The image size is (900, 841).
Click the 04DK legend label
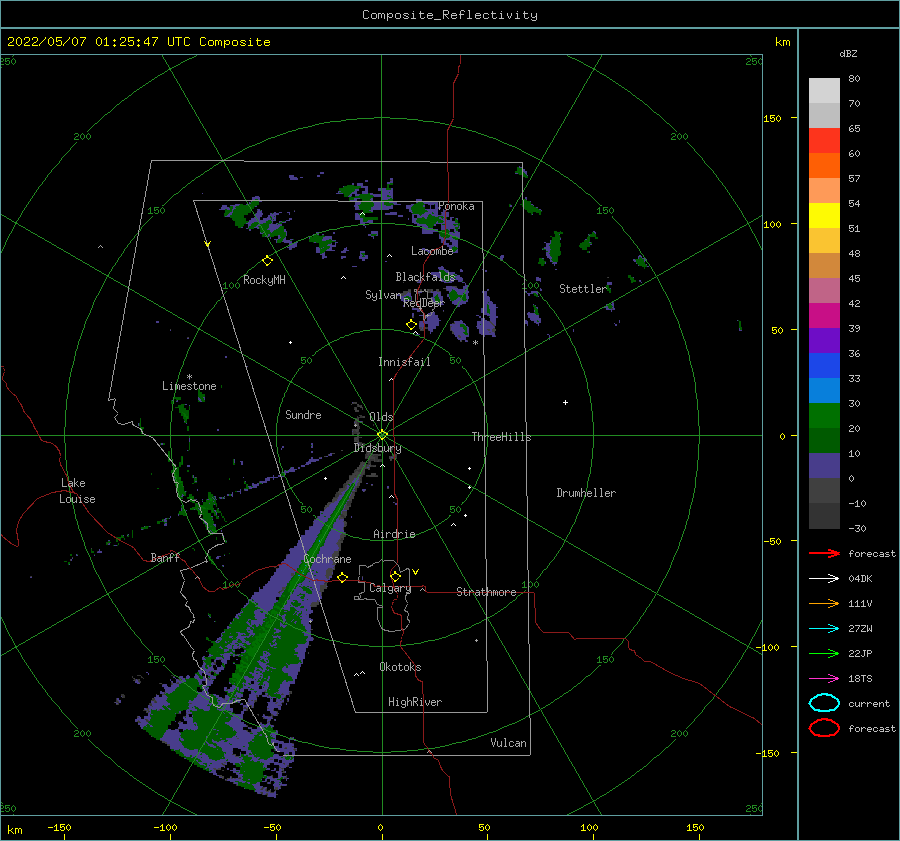pos(860,579)
